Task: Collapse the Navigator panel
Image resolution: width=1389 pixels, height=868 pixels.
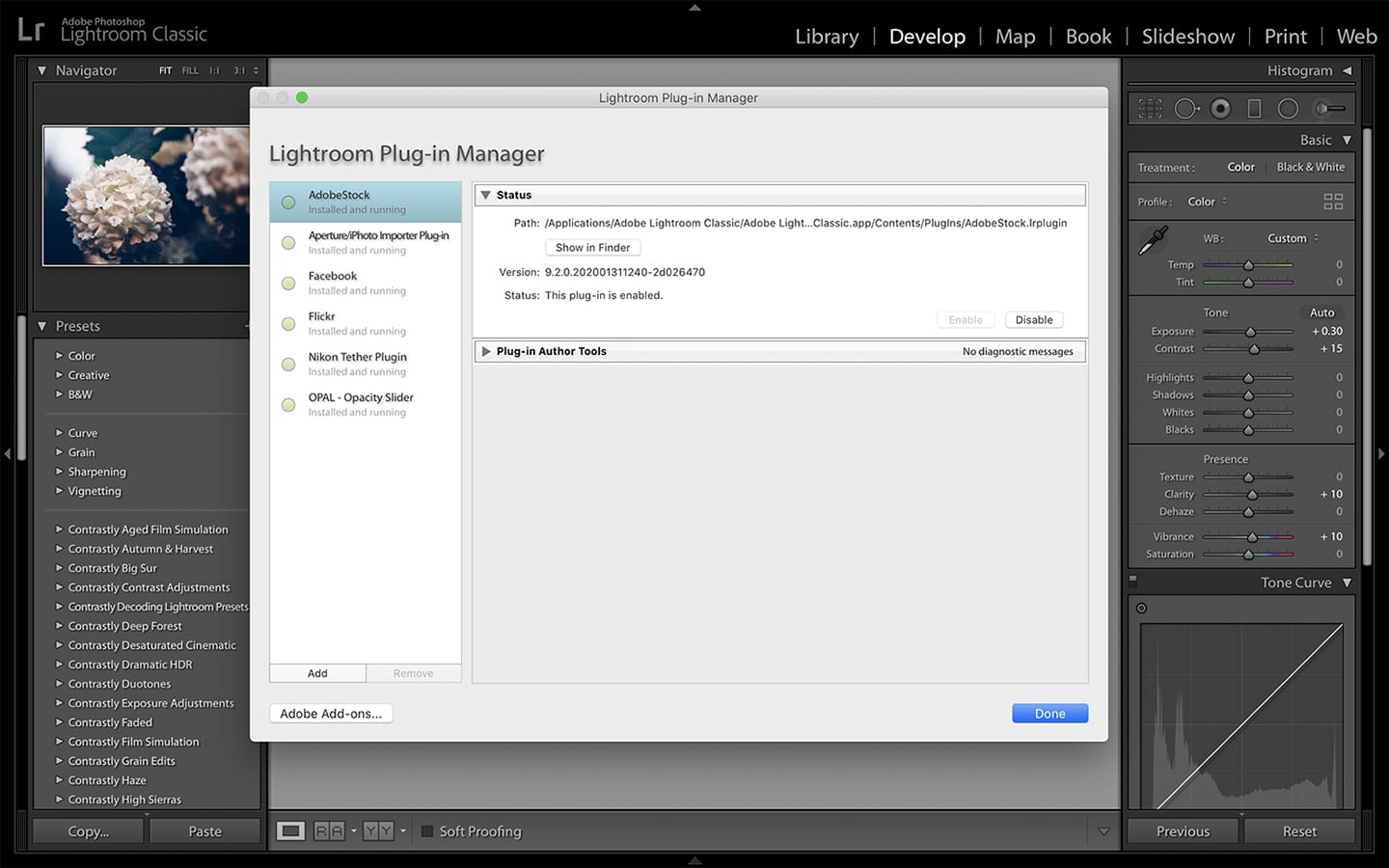Action: click(x=41, y=70)
